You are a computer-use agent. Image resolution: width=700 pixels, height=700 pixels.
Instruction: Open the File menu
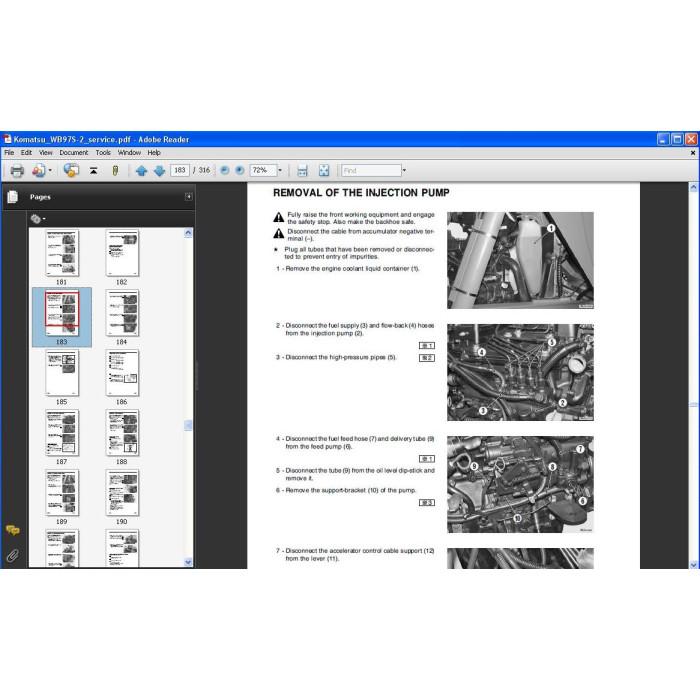coord(9,153)
